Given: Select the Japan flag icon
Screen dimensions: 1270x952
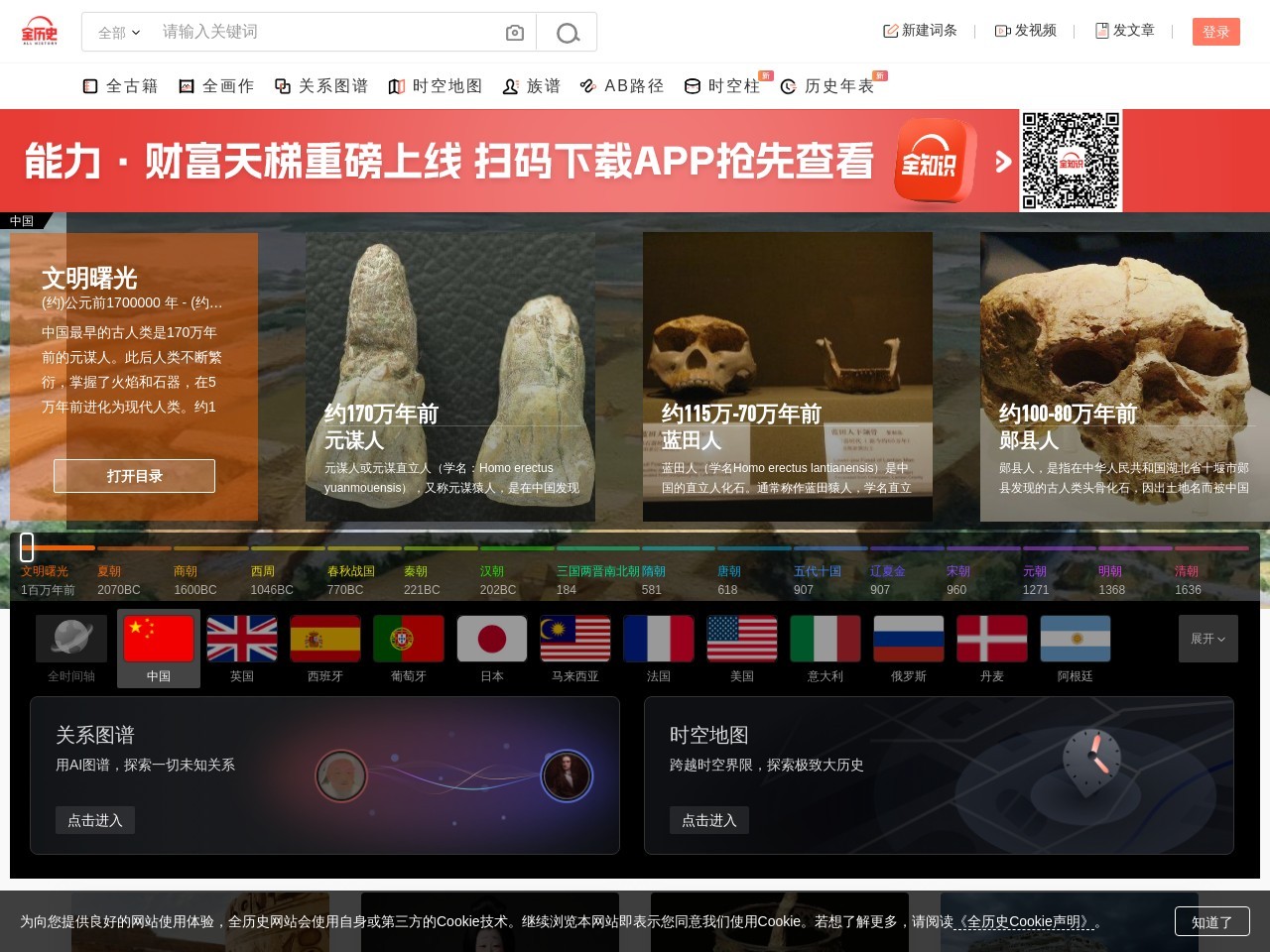Looking at the screenshot, I should click(x=492, y=639).
